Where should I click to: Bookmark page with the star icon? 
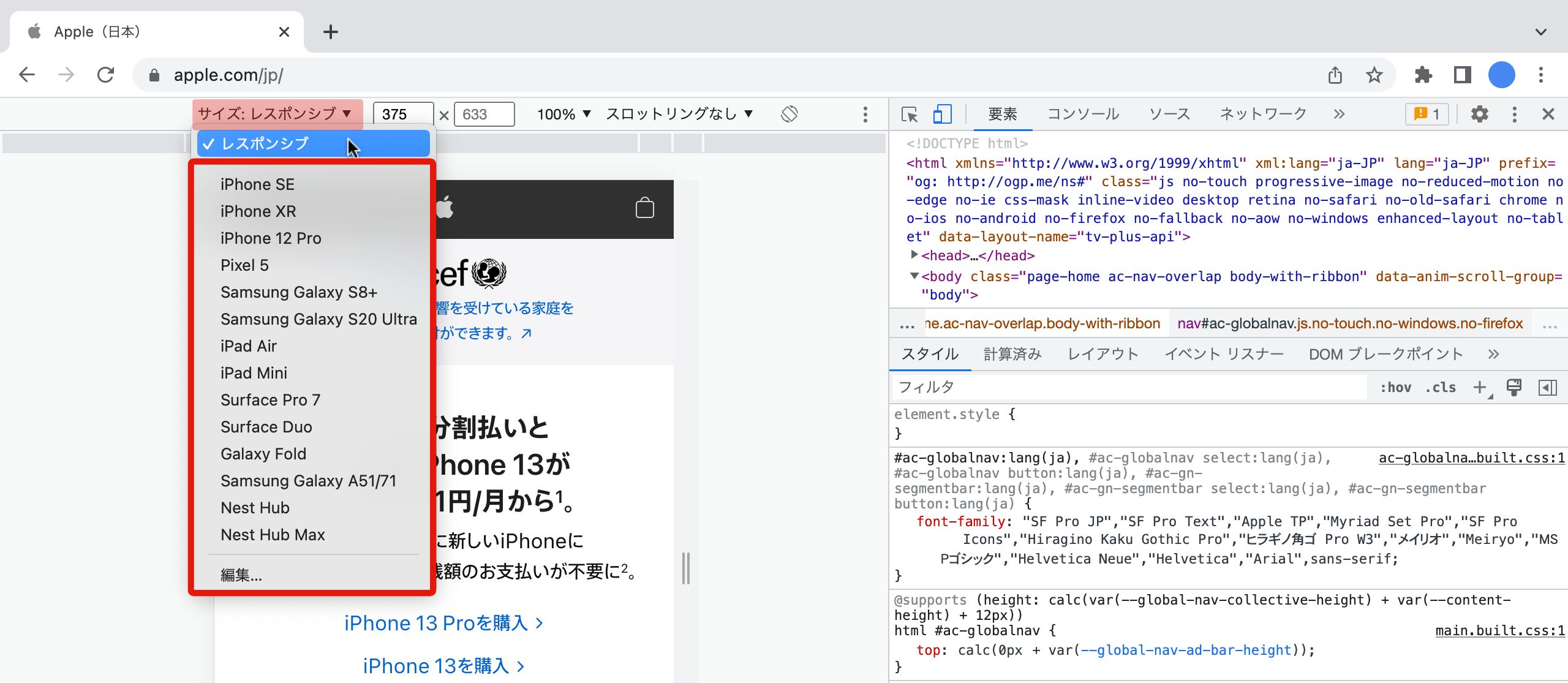[1374, 75]
